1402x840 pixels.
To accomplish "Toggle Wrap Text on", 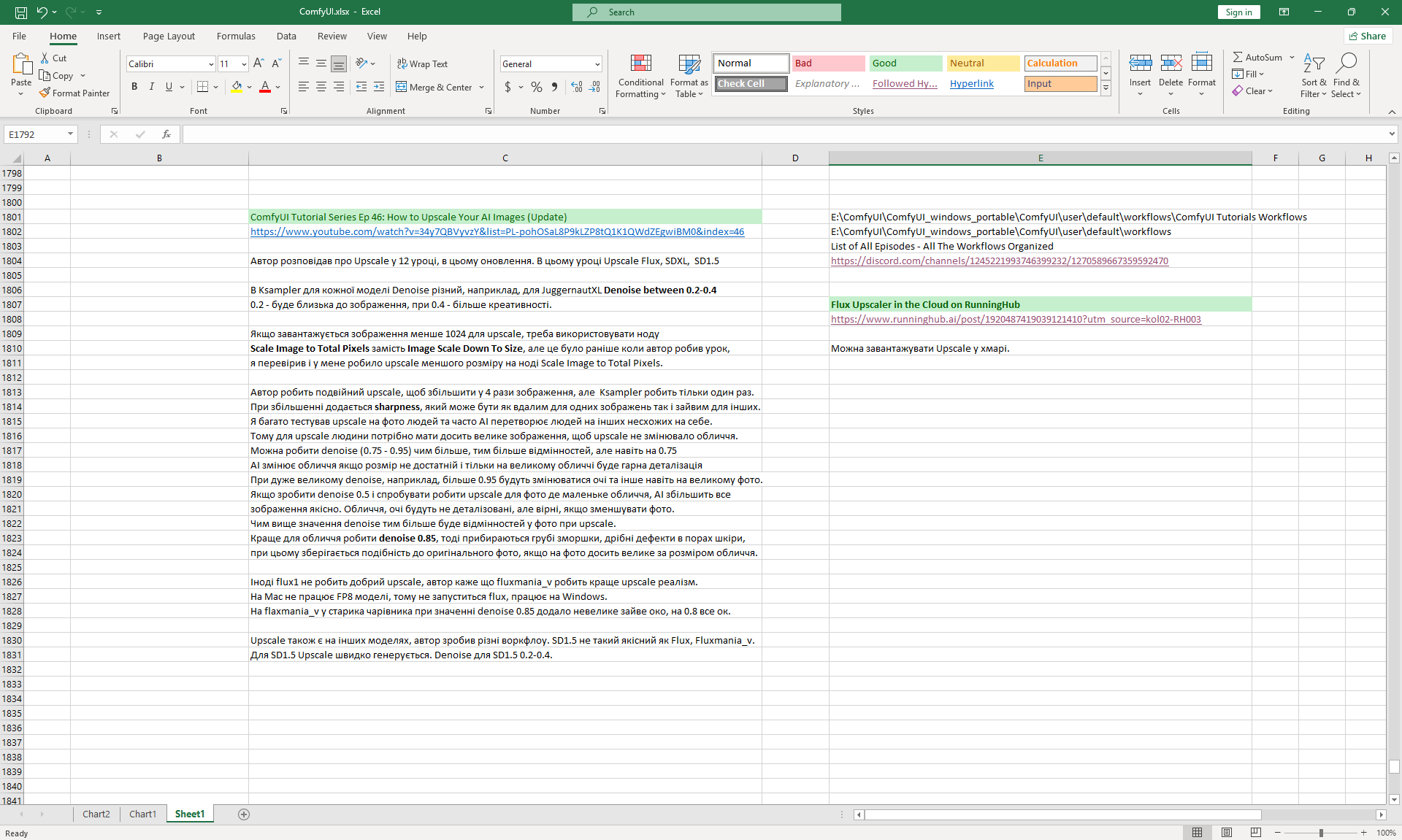I will tap(422, 63).
